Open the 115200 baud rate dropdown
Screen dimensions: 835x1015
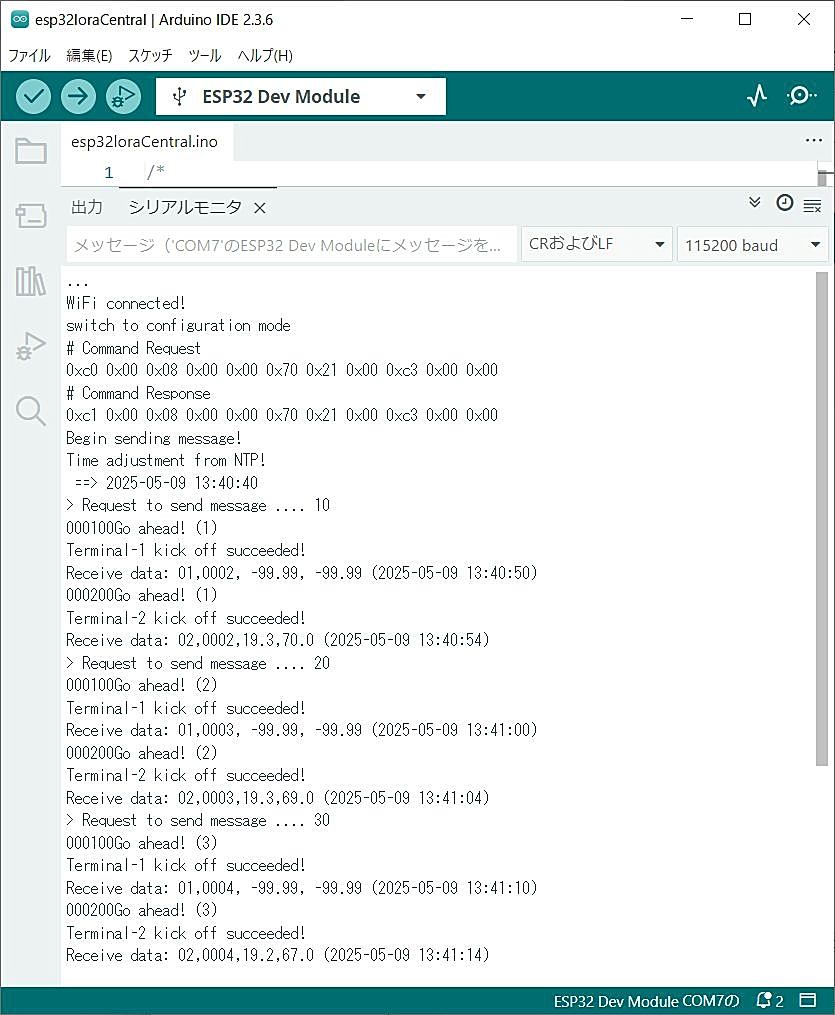[752, 245]
